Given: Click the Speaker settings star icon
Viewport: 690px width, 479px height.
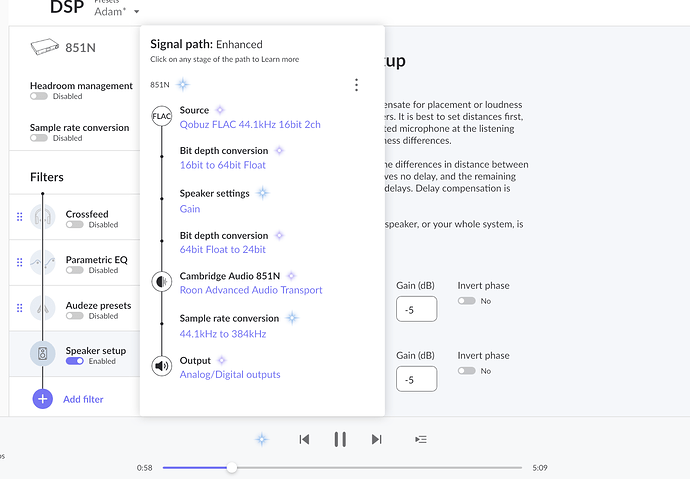Looking at the screenshot, I should 263,193.
